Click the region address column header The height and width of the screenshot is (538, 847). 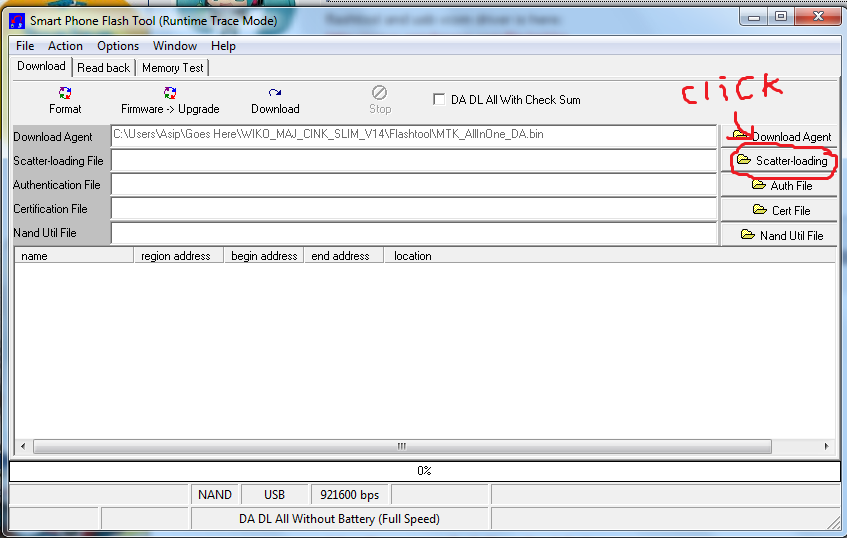tap(177, 256)
